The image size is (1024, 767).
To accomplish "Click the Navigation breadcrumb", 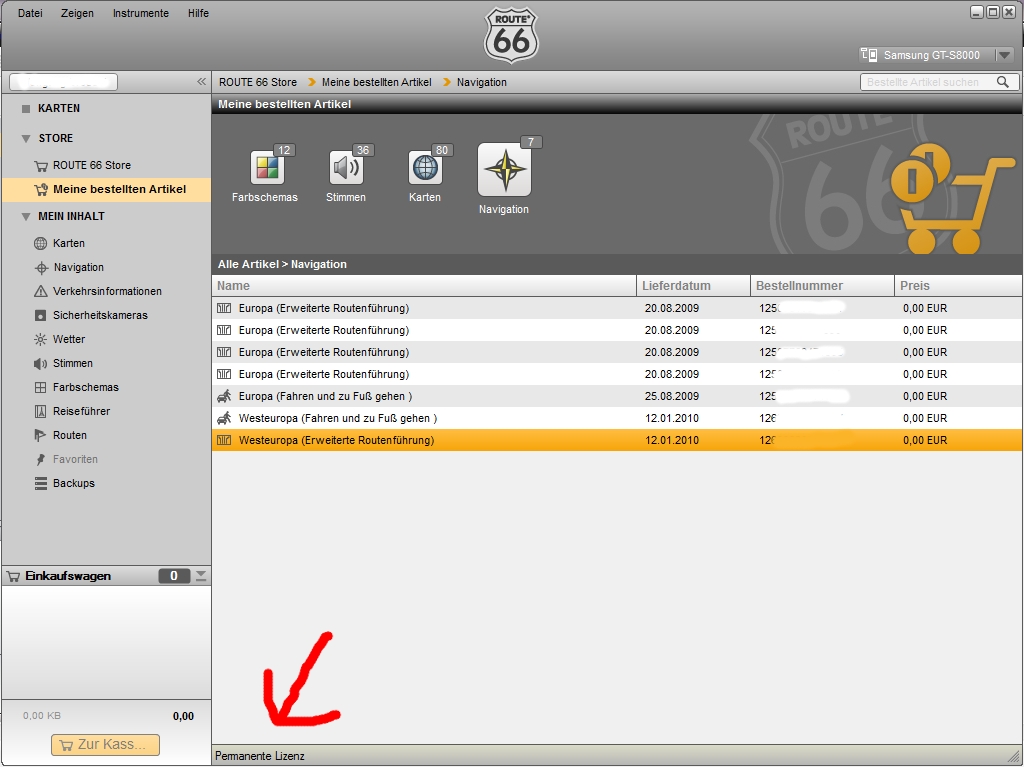I will 482,82.
